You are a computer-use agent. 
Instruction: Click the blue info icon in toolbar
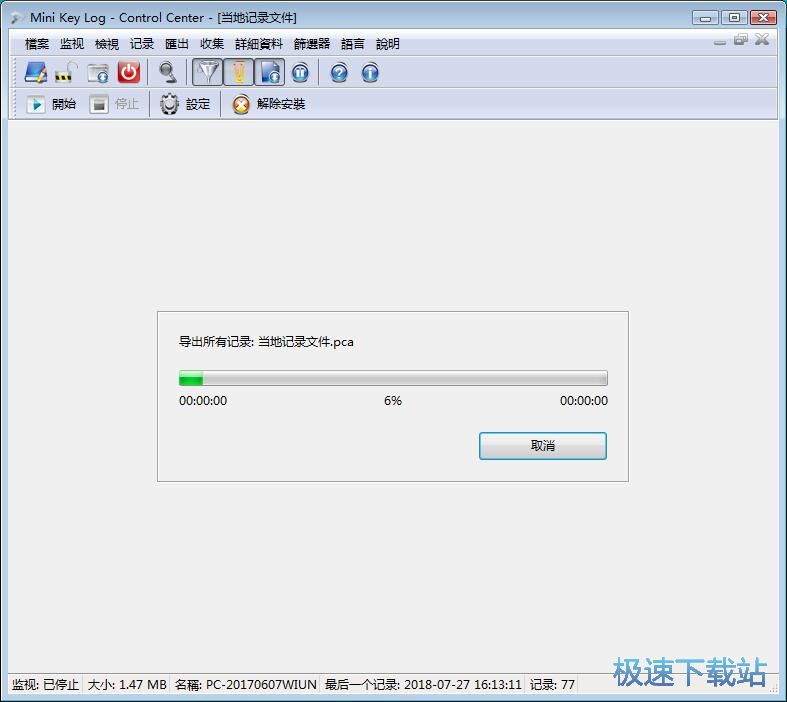pos(370,73)
